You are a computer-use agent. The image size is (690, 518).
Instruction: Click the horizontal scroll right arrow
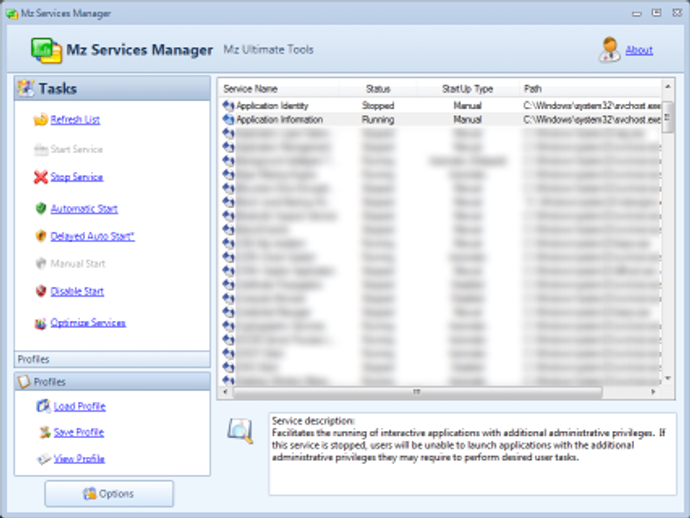coord(653,392)
